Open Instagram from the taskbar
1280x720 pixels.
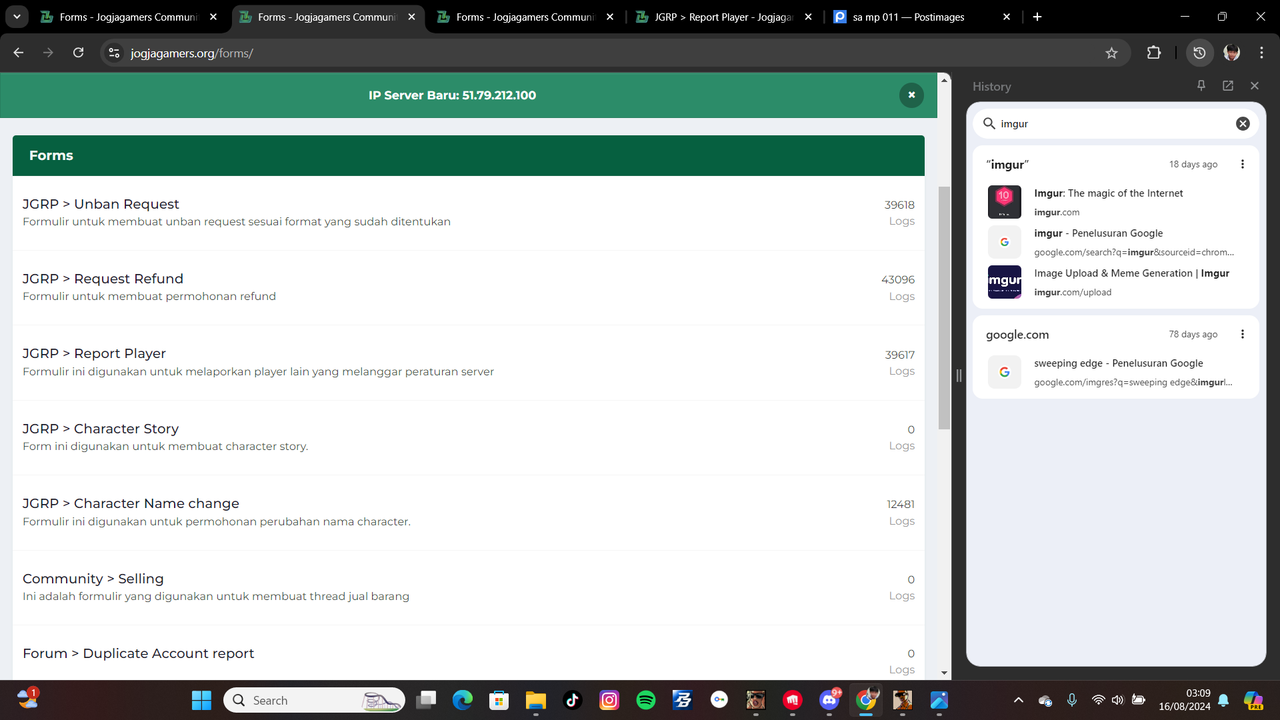tap(609, 700)
